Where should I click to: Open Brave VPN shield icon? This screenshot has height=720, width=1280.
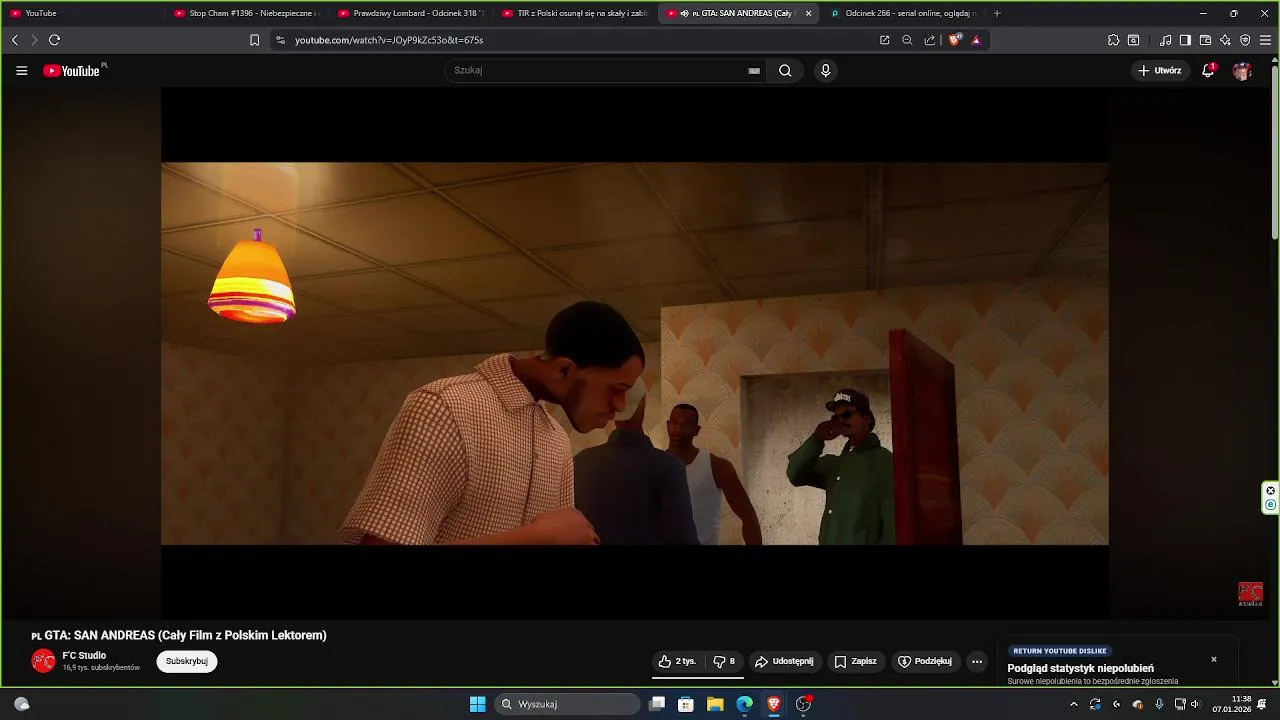[x=1245, y=40]
